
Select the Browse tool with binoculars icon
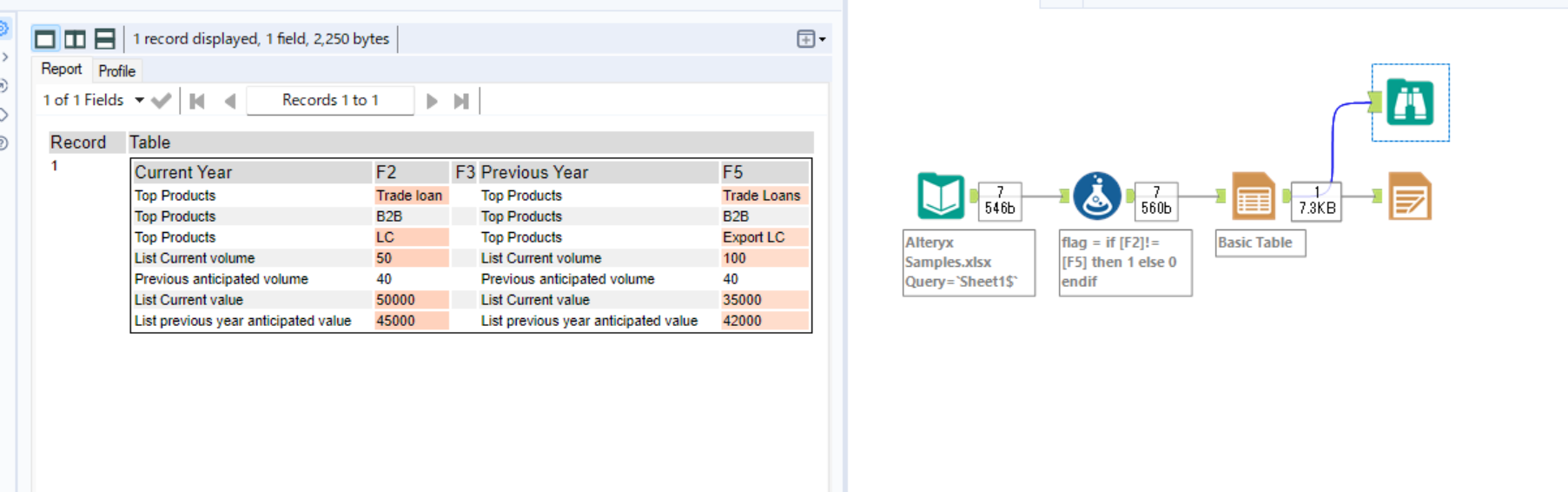(1409, 103)
